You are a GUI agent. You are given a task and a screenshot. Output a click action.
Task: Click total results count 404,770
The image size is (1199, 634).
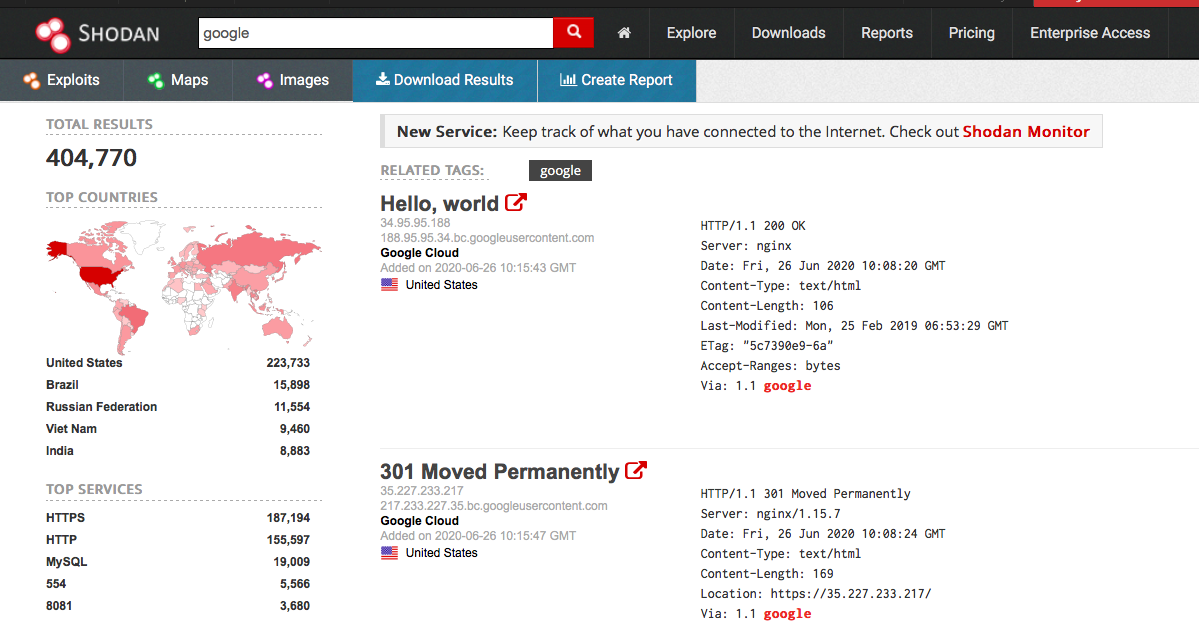91,158
